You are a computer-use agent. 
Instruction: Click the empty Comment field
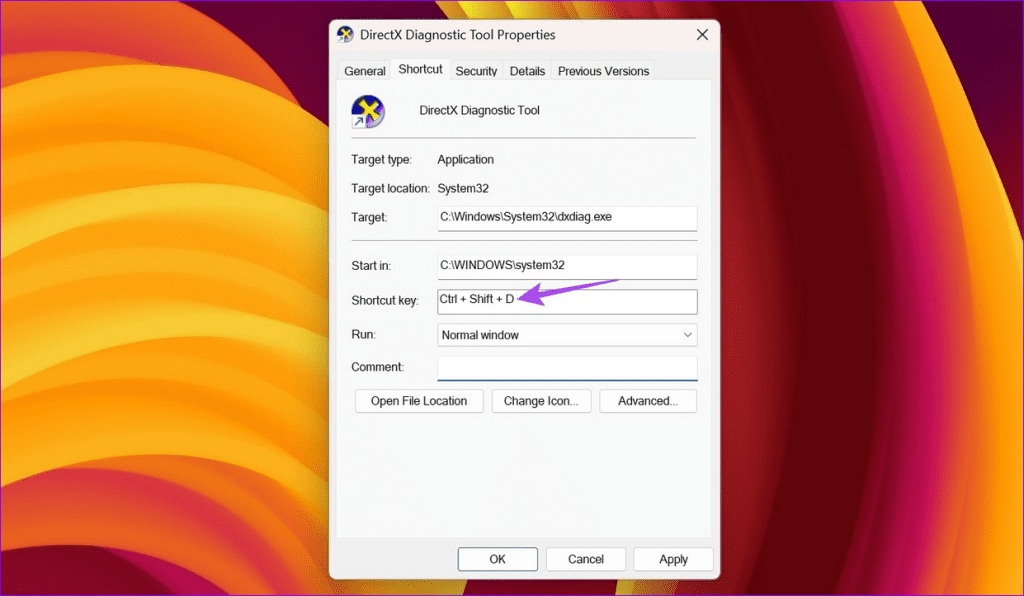pos(566,367)
